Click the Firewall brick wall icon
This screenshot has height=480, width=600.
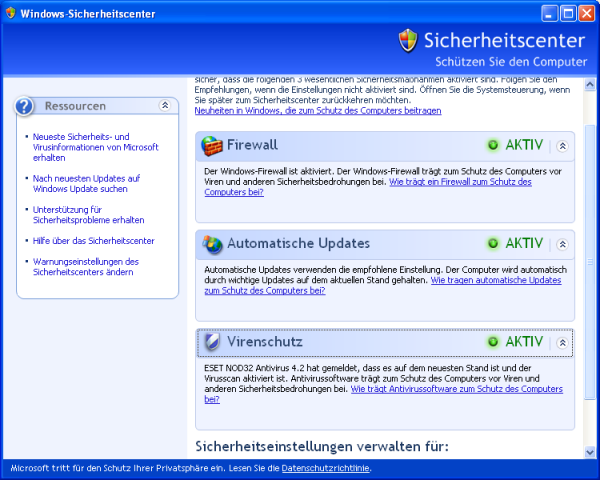[x=212, y=146]
